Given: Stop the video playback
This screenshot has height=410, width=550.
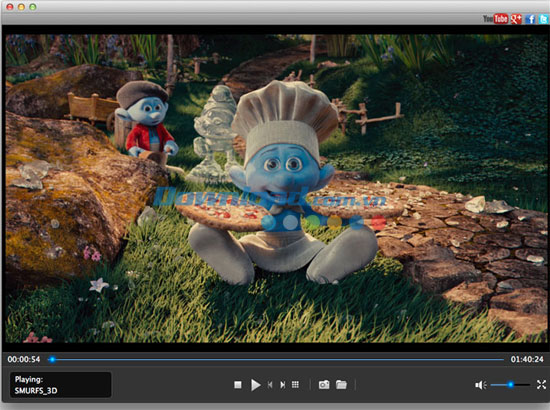Looking at the screenshot, I should click(x=237, y=385).
